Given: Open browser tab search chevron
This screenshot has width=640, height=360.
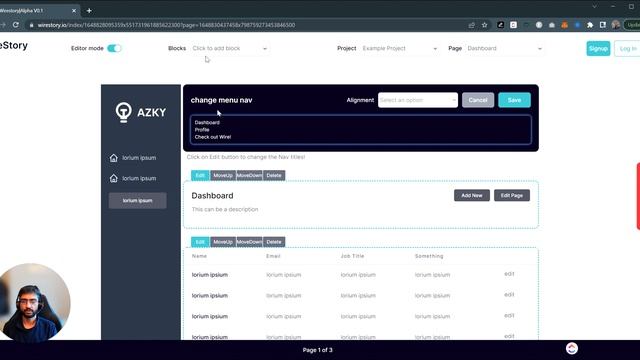Looking at the screenshot, I should (x=595, y=7).
